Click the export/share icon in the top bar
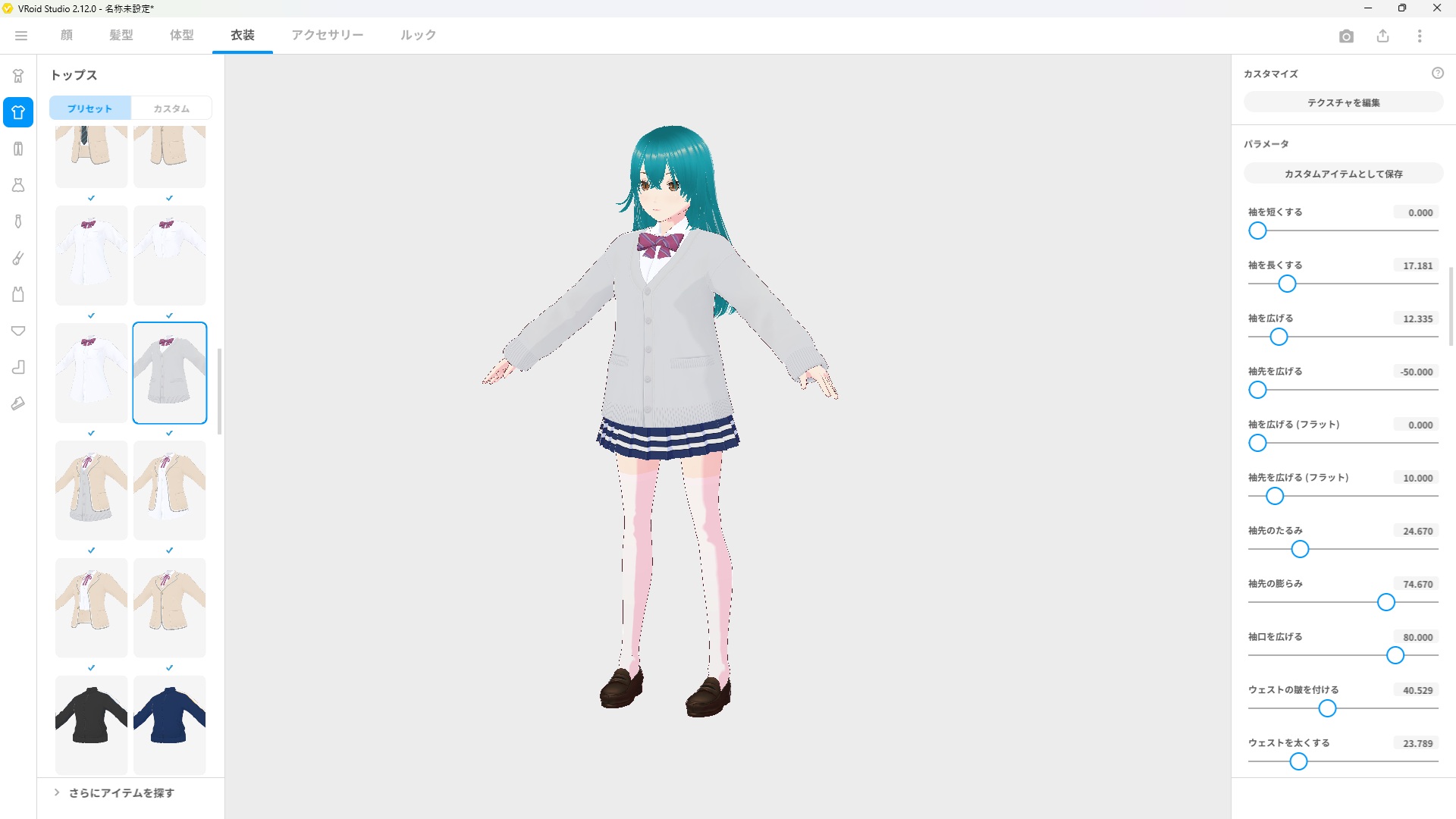The image size is (1456, 819). 1383,36
